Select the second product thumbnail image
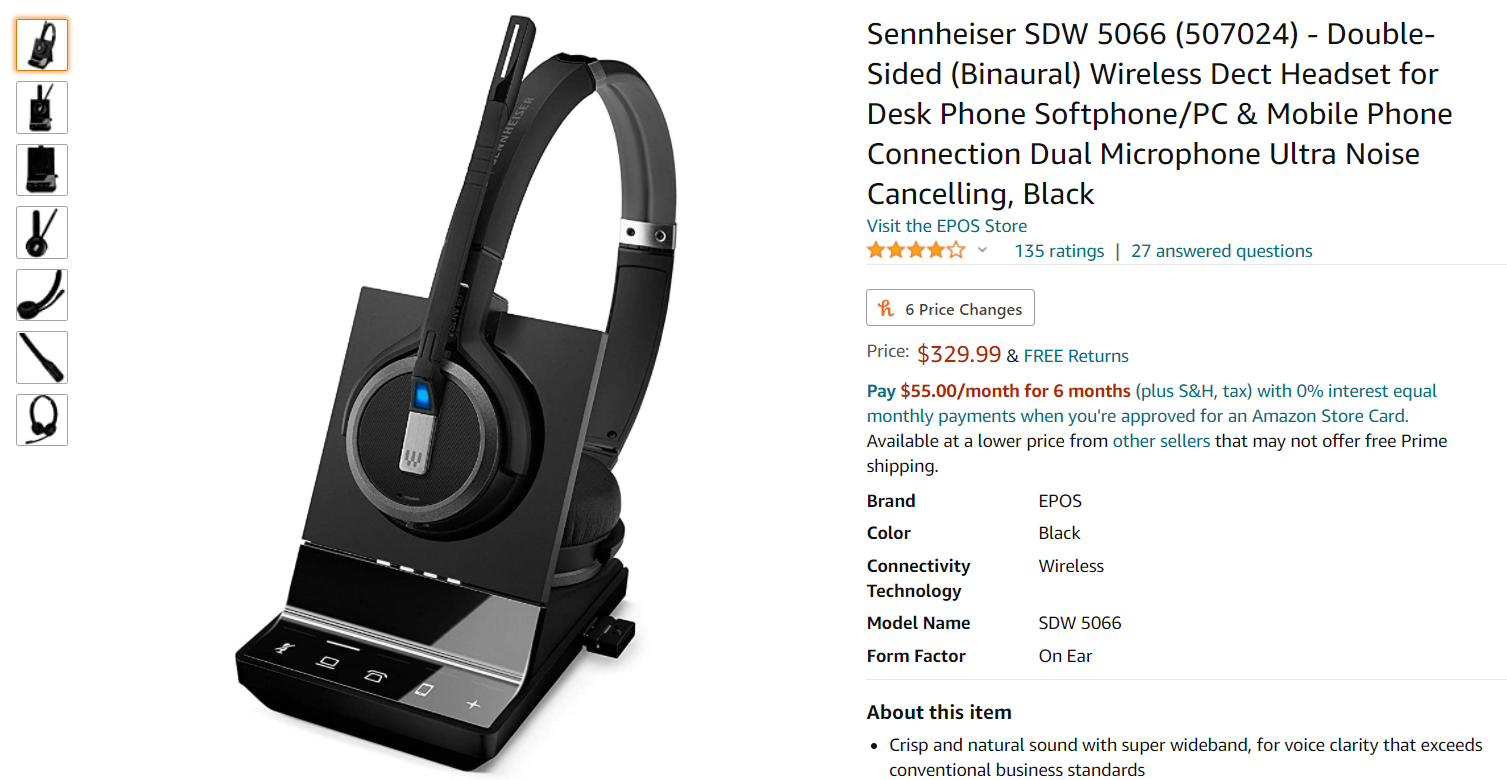The width and height of the screenshot is (1507, 780). click(x=42, y=107)
